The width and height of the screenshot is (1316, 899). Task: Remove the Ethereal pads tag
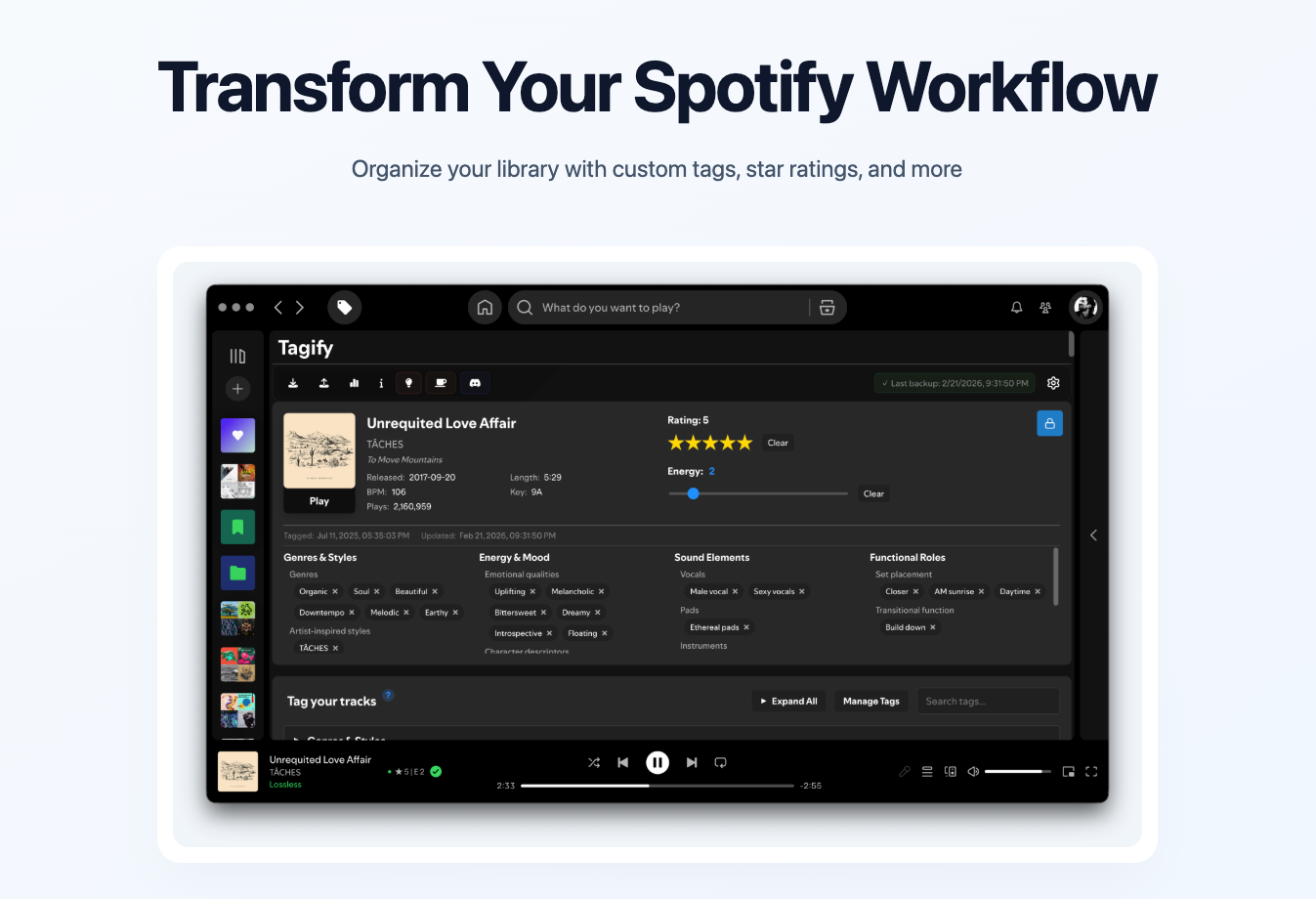pyautogui.click(x=746, y=627)
